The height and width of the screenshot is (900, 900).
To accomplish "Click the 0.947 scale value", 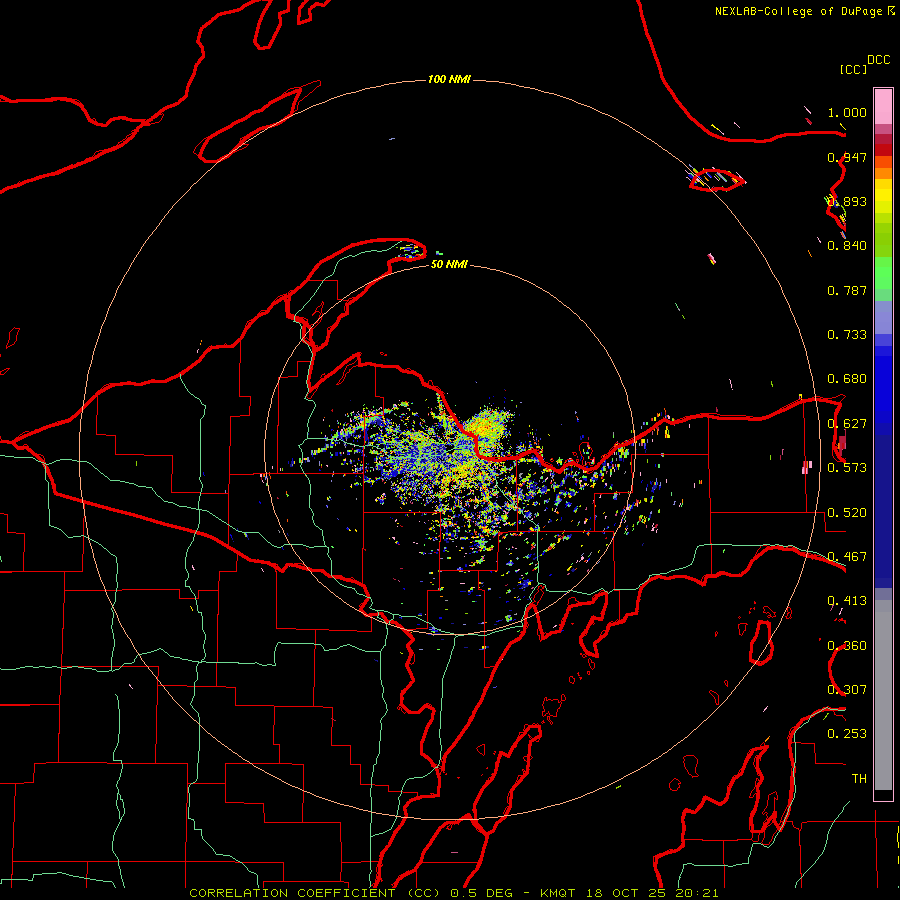I will [x=847, y=157].
